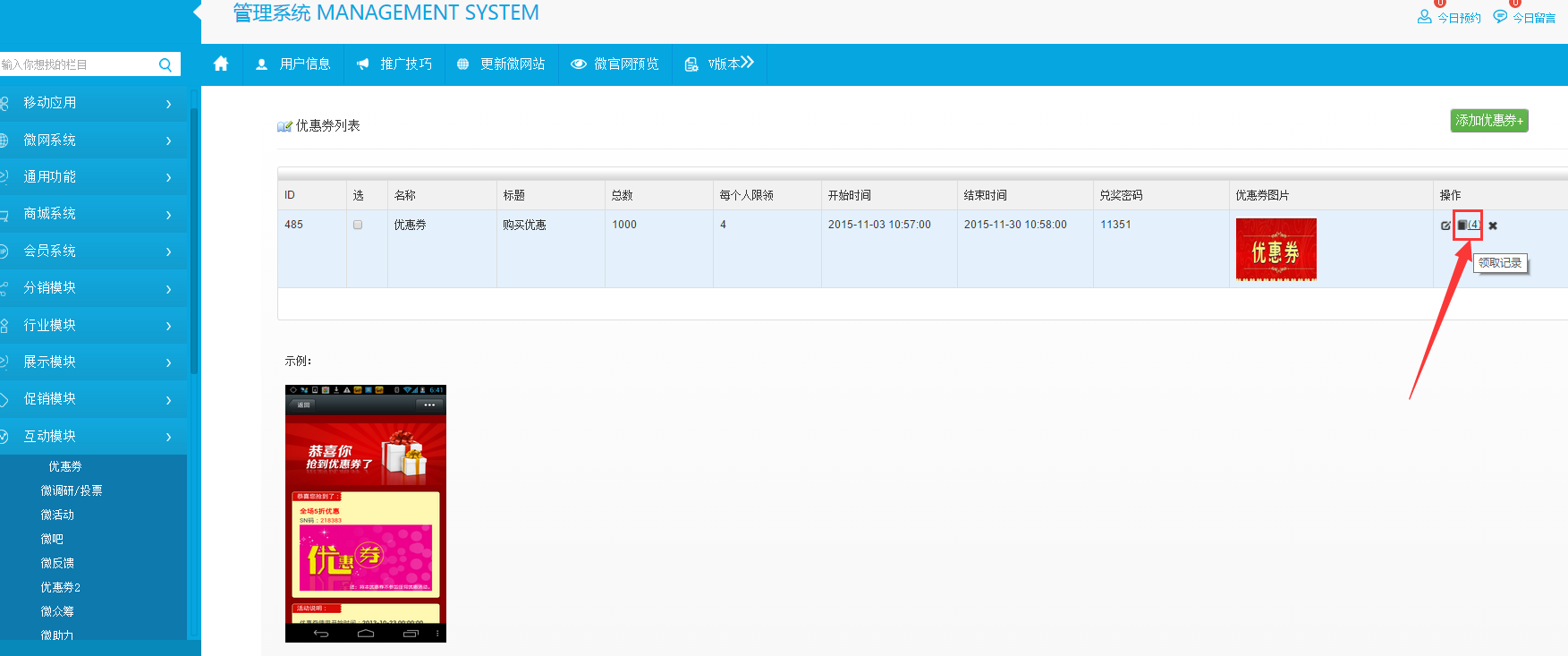Tick the checkbox for coupon row 485
The height and width of the screenshot is (656, 1568).
click(358, 225)
